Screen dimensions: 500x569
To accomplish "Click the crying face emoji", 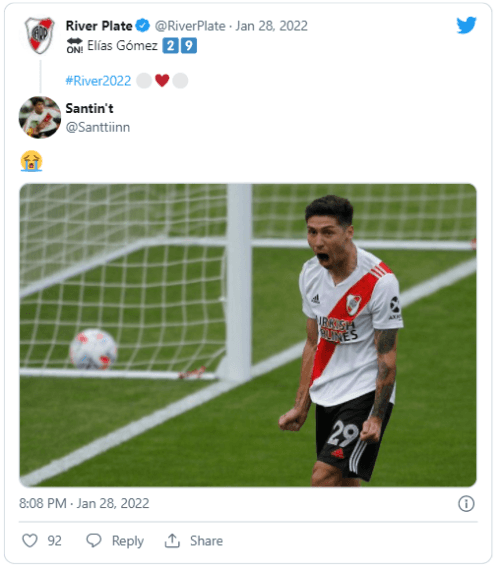I will [x=32, y=161].
